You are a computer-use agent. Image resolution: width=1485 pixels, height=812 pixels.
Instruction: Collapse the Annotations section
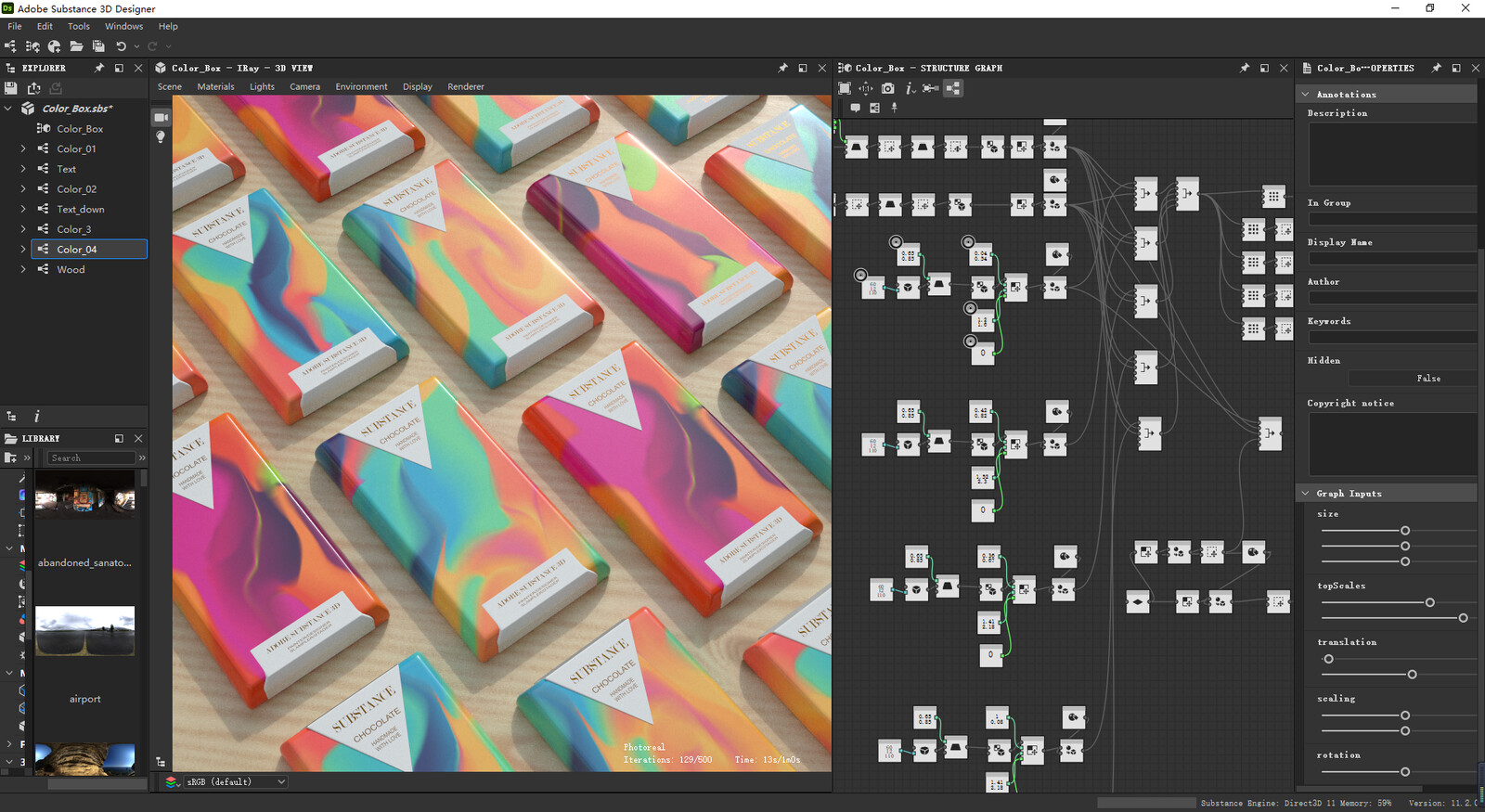coord(1306,94)
